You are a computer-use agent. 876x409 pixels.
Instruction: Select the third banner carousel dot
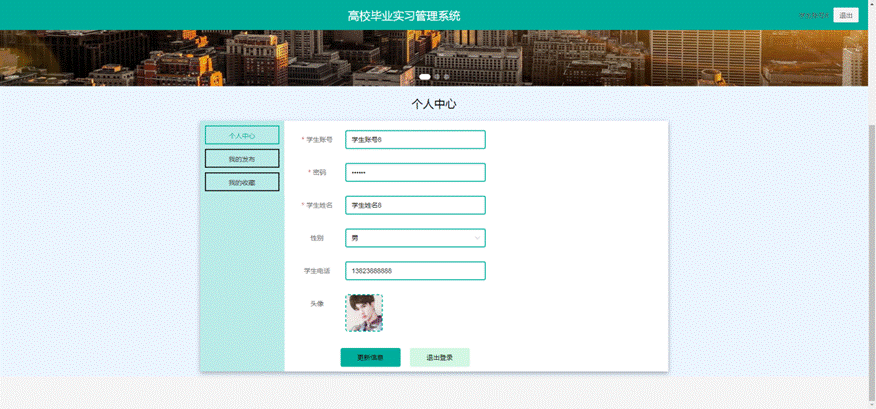coord(446,77)
